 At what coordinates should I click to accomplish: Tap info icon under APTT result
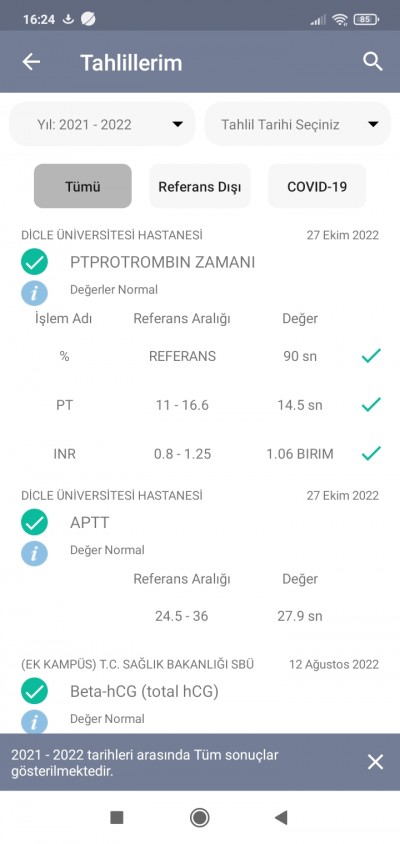[x=34, y=554]
